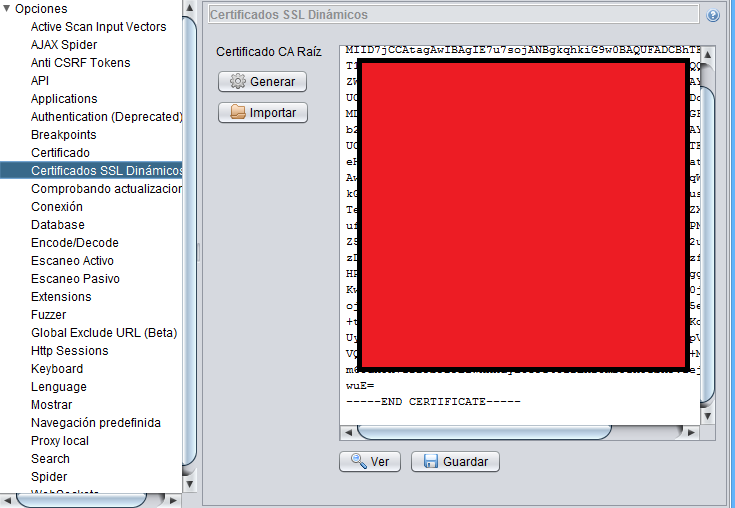Viewport: 735px width, 508px height.
Task: Select Certificados SSL Dinámicos entry
Action: point(91,170)
